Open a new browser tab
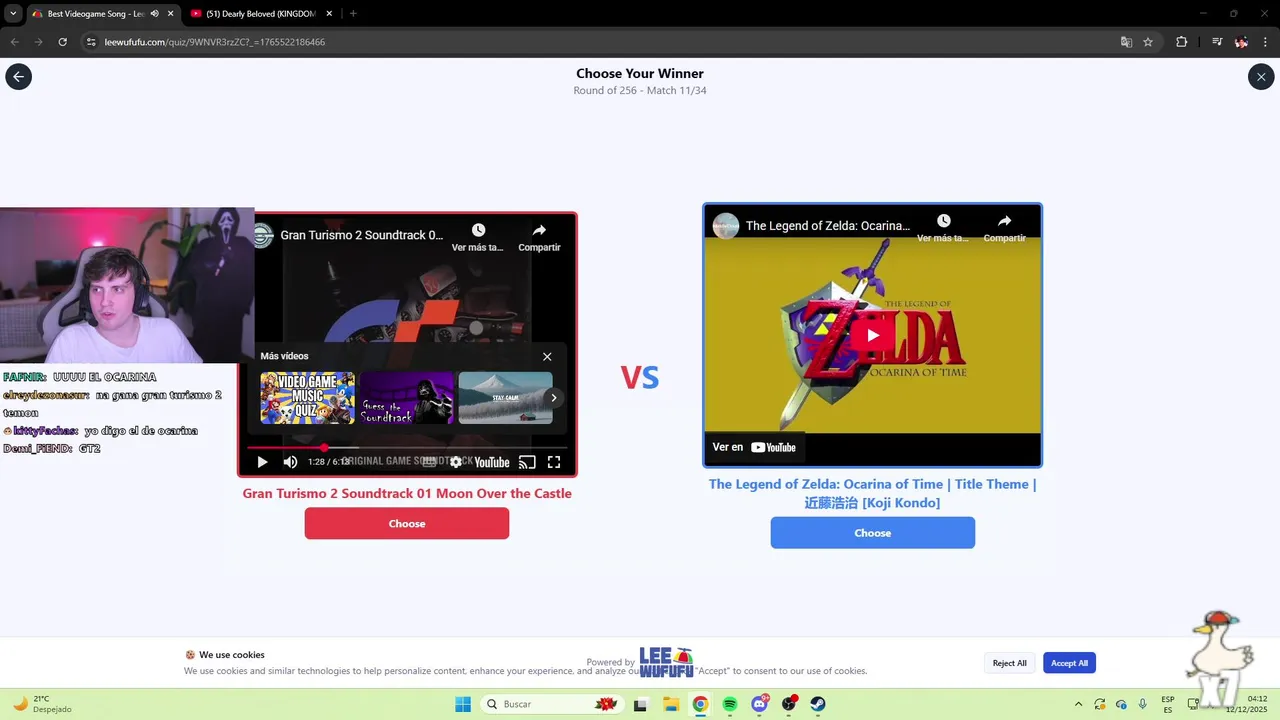Viewport: 1280px width, 720px height. [x=353, y=14]
